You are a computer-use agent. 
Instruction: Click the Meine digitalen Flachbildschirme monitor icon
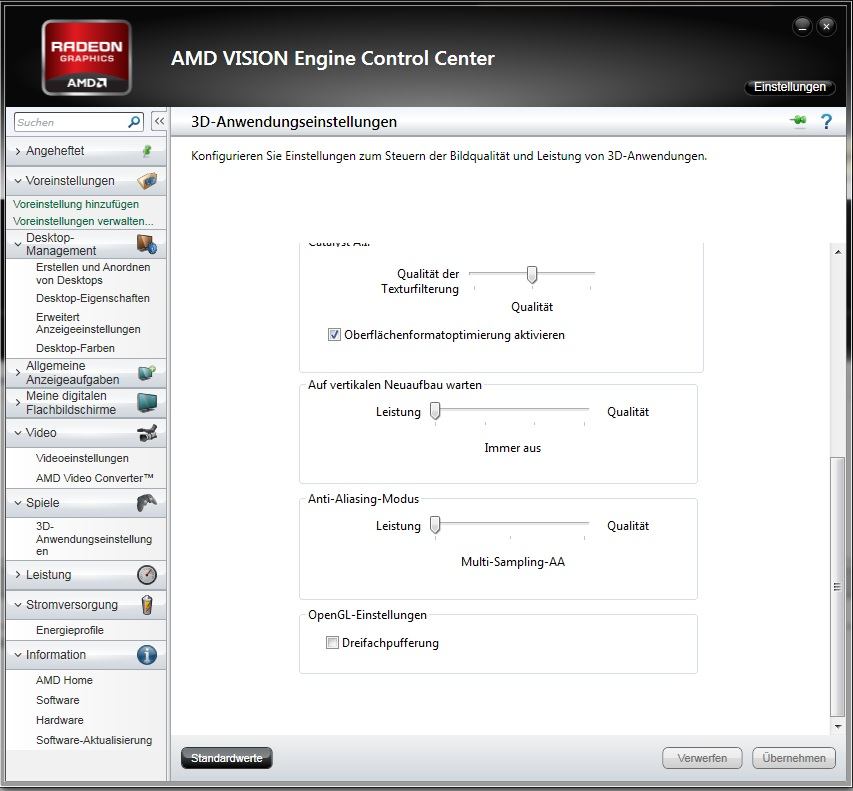click(x=147, y=403)
